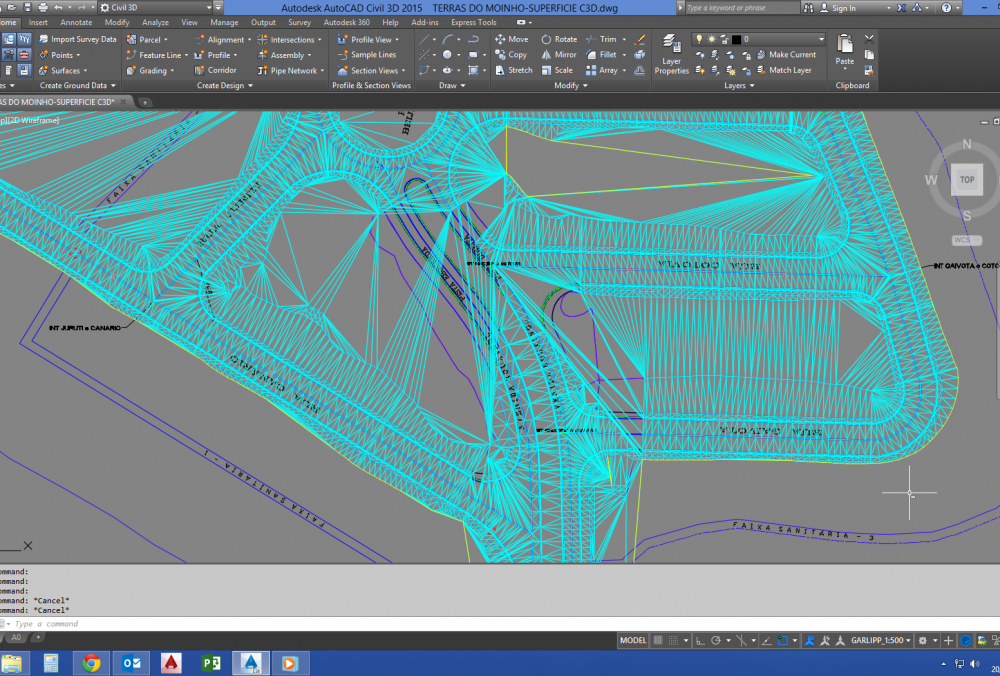
Task: Select the Sample Lines tool
Action: pos(367,55)
